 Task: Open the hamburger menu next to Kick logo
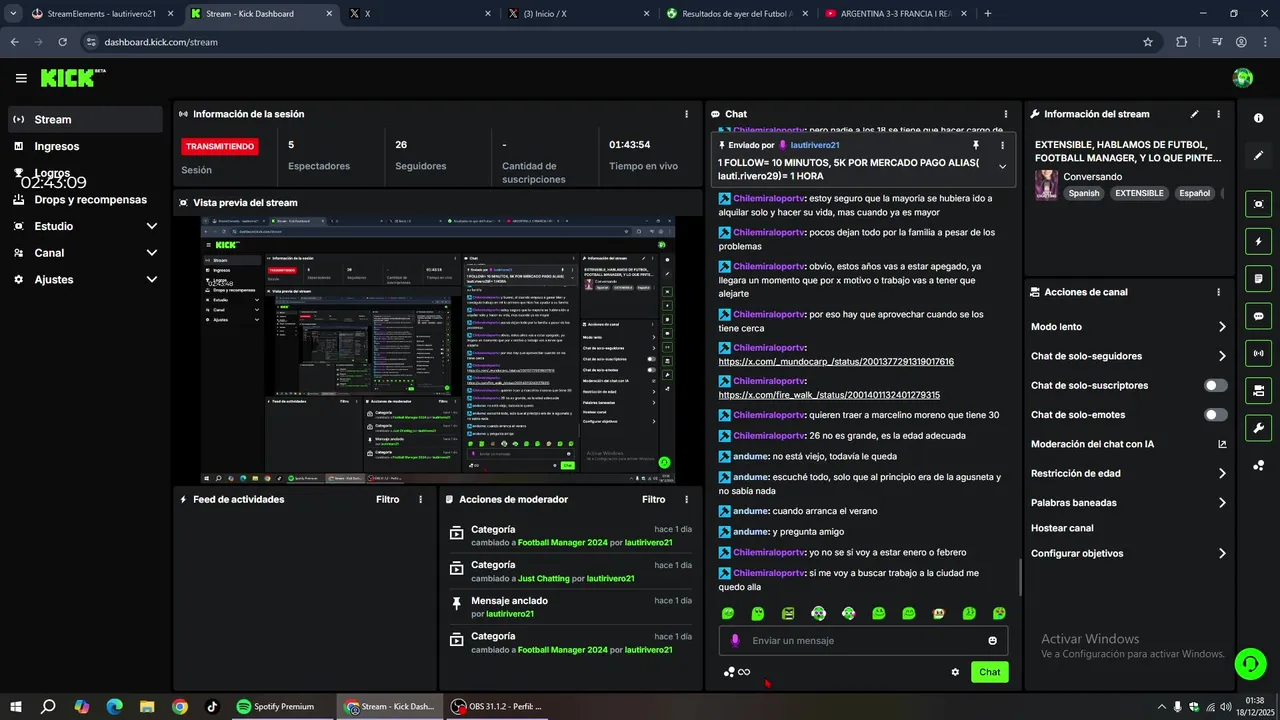click(21, 78)
